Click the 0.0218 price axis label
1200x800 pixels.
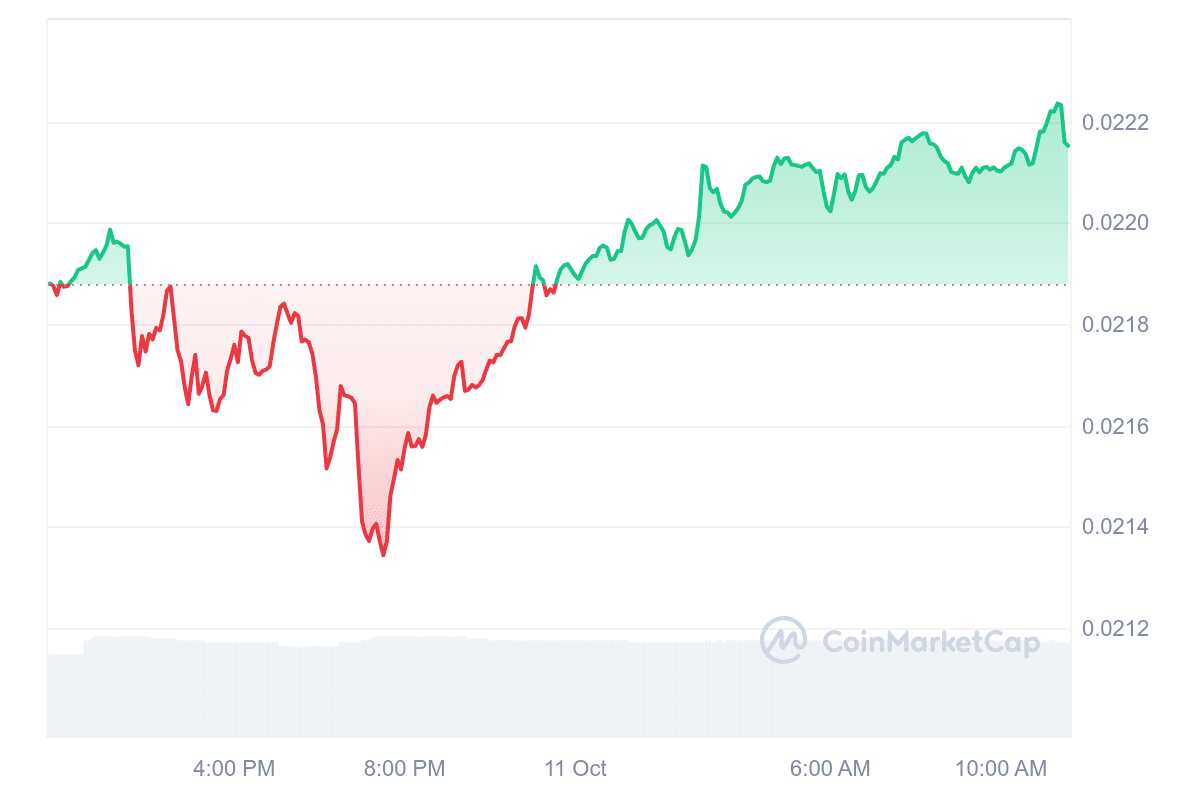point(1116,325)
